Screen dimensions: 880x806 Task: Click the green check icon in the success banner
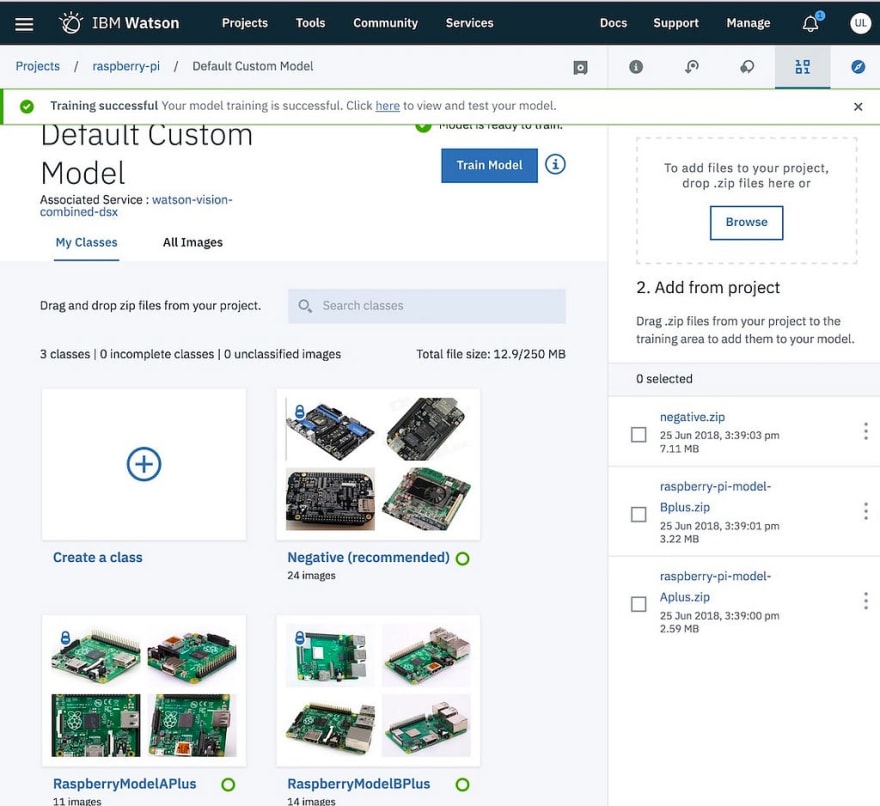26,106
